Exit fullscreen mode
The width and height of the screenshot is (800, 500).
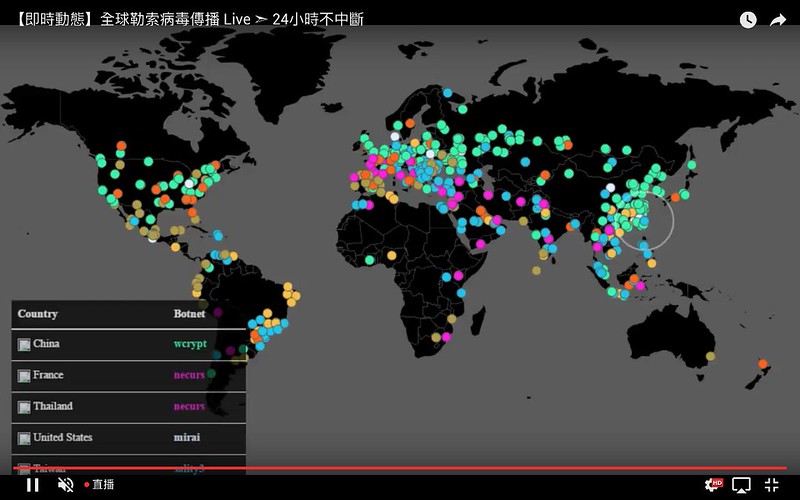tap(772, 485)
